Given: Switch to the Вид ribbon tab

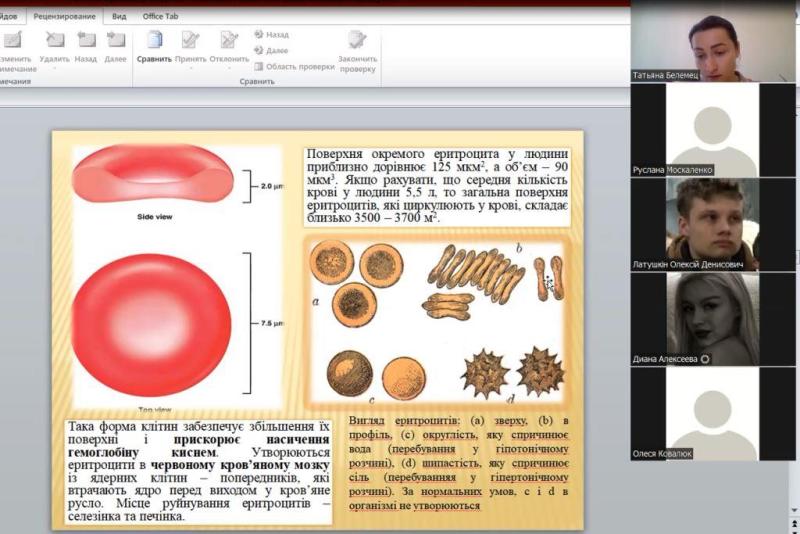Looking at the screenshot, I should pos(119,16).
